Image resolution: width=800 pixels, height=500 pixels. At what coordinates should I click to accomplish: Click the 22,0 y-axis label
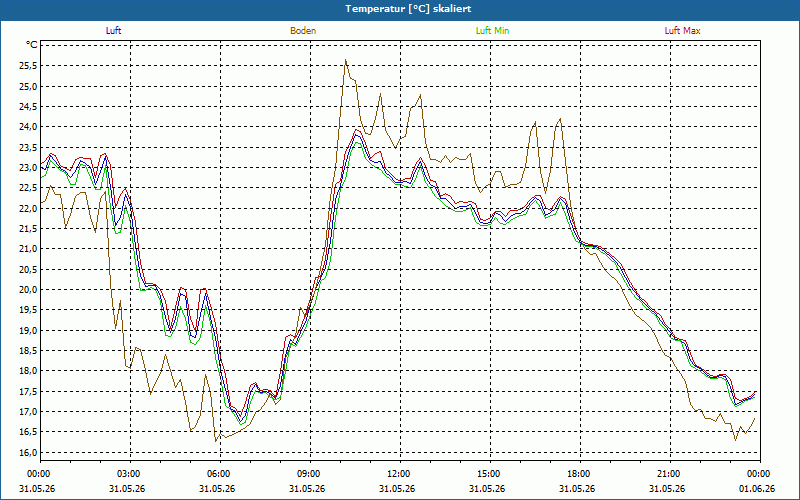[28, 208]
